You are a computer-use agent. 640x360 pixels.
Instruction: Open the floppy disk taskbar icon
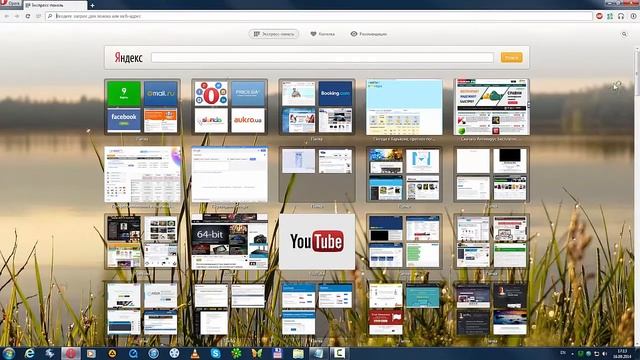[x=278, y=353]
